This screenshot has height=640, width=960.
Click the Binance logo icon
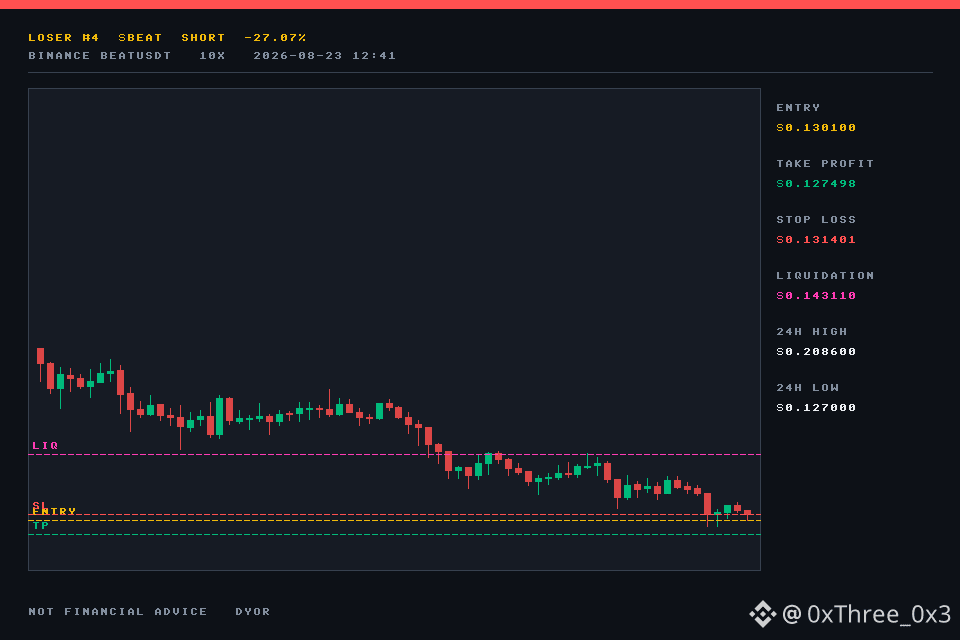pos(762,614)
